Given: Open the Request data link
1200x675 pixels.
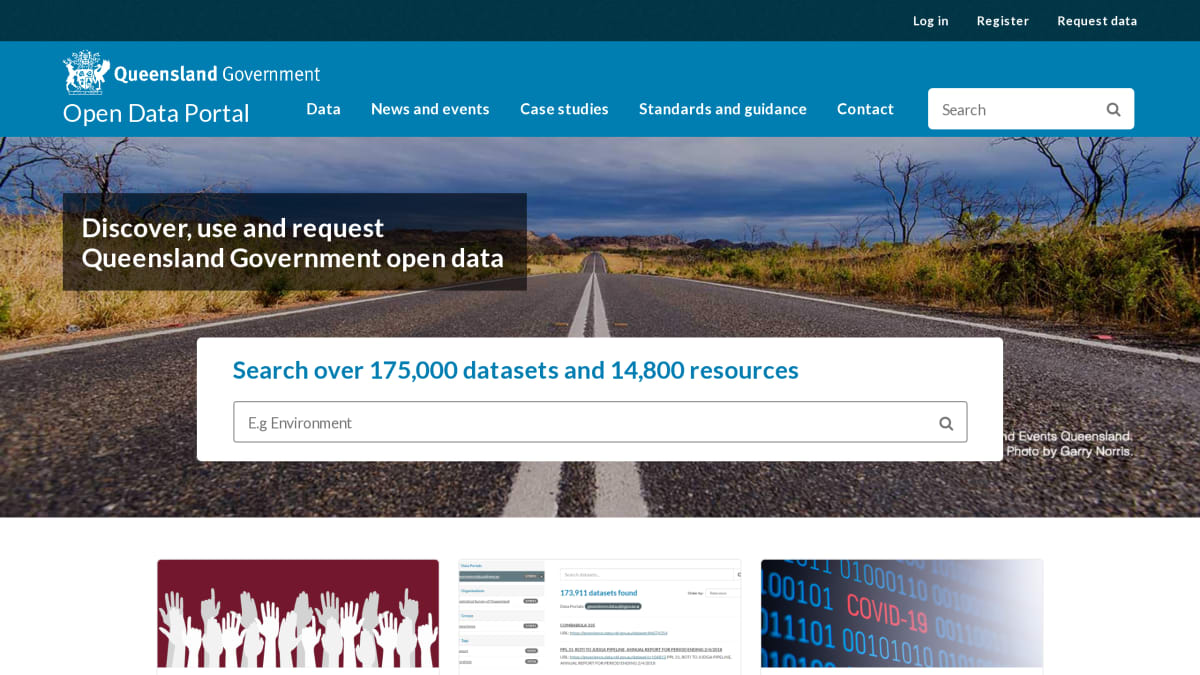Looking at the screenshot, I should [1097, 21].
